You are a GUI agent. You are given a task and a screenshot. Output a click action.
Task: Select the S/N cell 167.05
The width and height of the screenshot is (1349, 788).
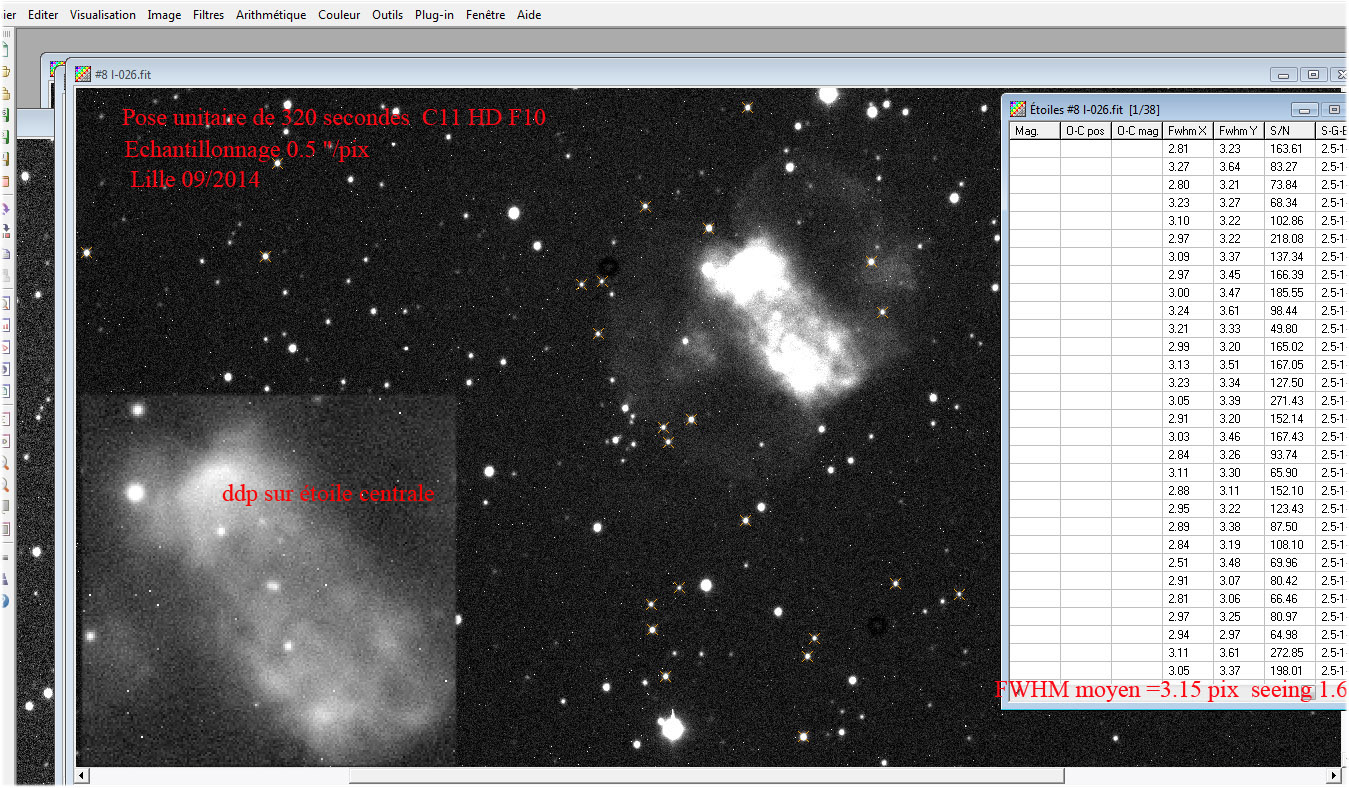pos(1292,365)
